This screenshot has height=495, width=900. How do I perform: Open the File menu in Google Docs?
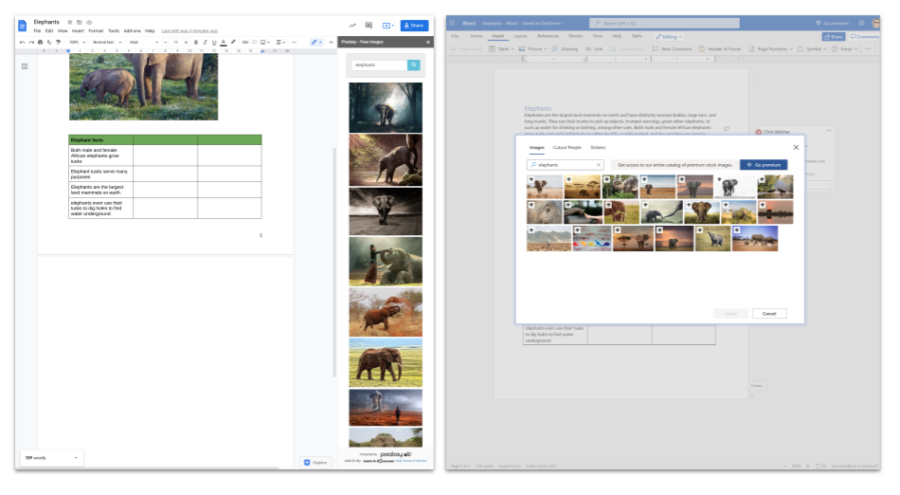[37, 31]
